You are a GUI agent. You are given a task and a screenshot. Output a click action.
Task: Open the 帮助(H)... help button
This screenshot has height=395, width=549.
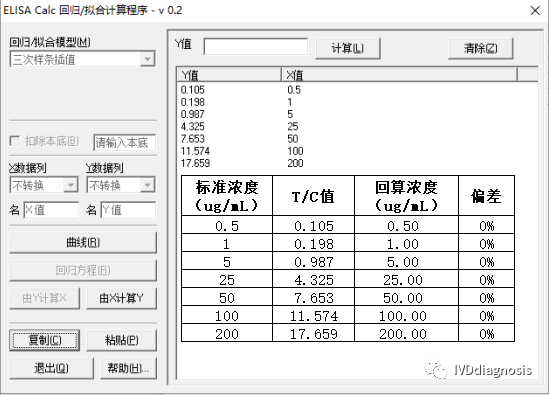pos(128,368)
